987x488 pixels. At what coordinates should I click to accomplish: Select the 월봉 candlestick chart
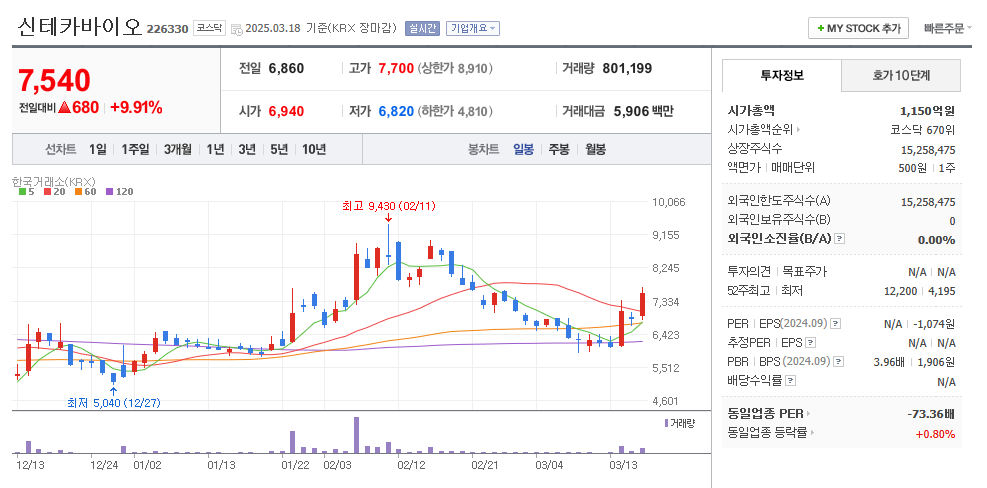595,149
